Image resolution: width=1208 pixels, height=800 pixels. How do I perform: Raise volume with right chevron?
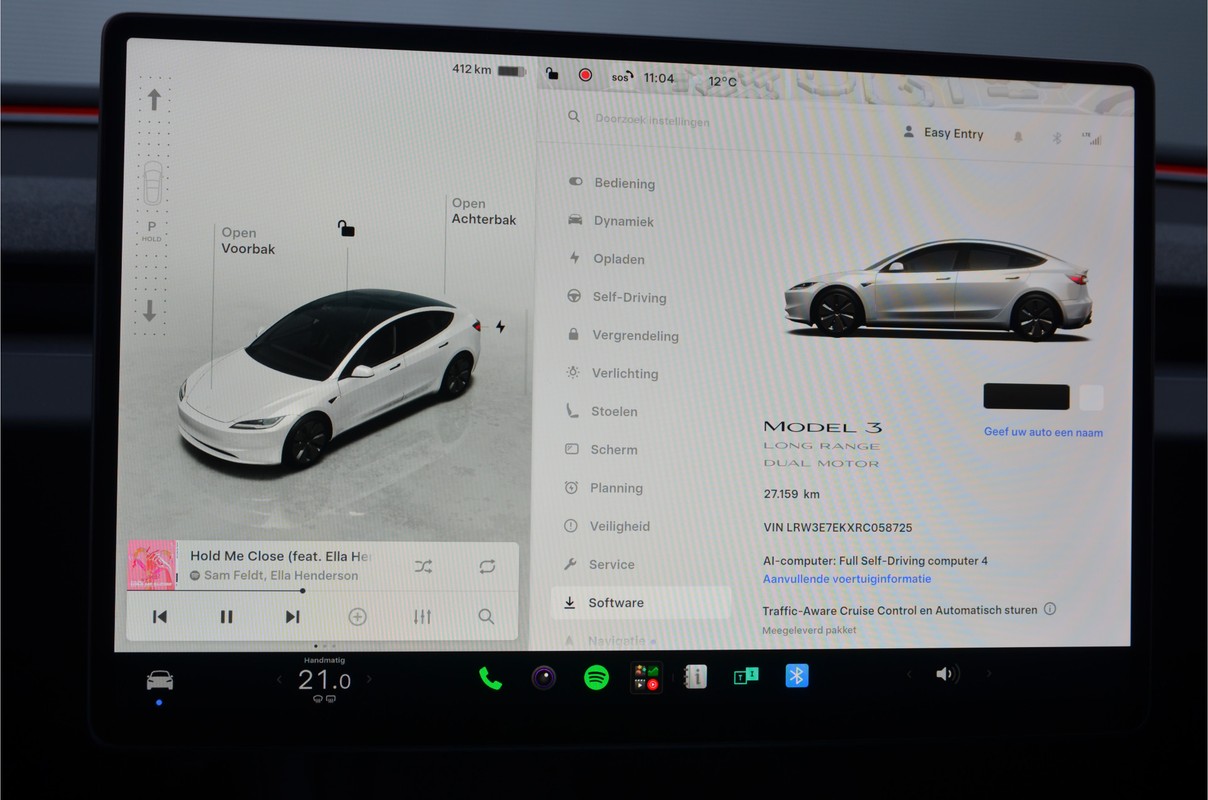[x=989, y=674]
